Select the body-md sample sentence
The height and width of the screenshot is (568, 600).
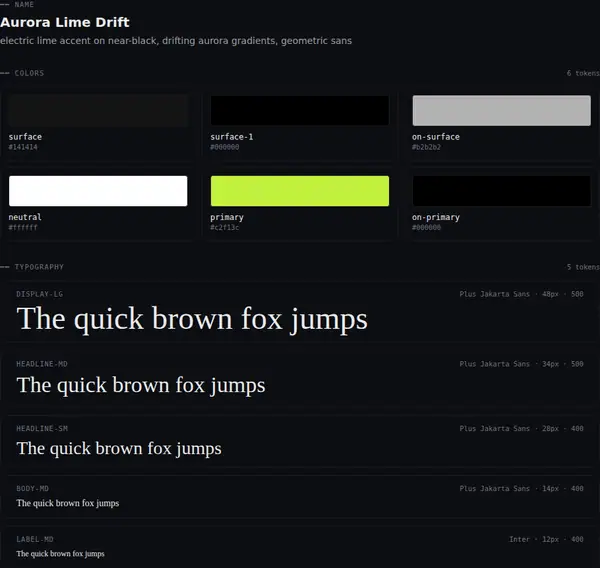click(x=68, y=503)
